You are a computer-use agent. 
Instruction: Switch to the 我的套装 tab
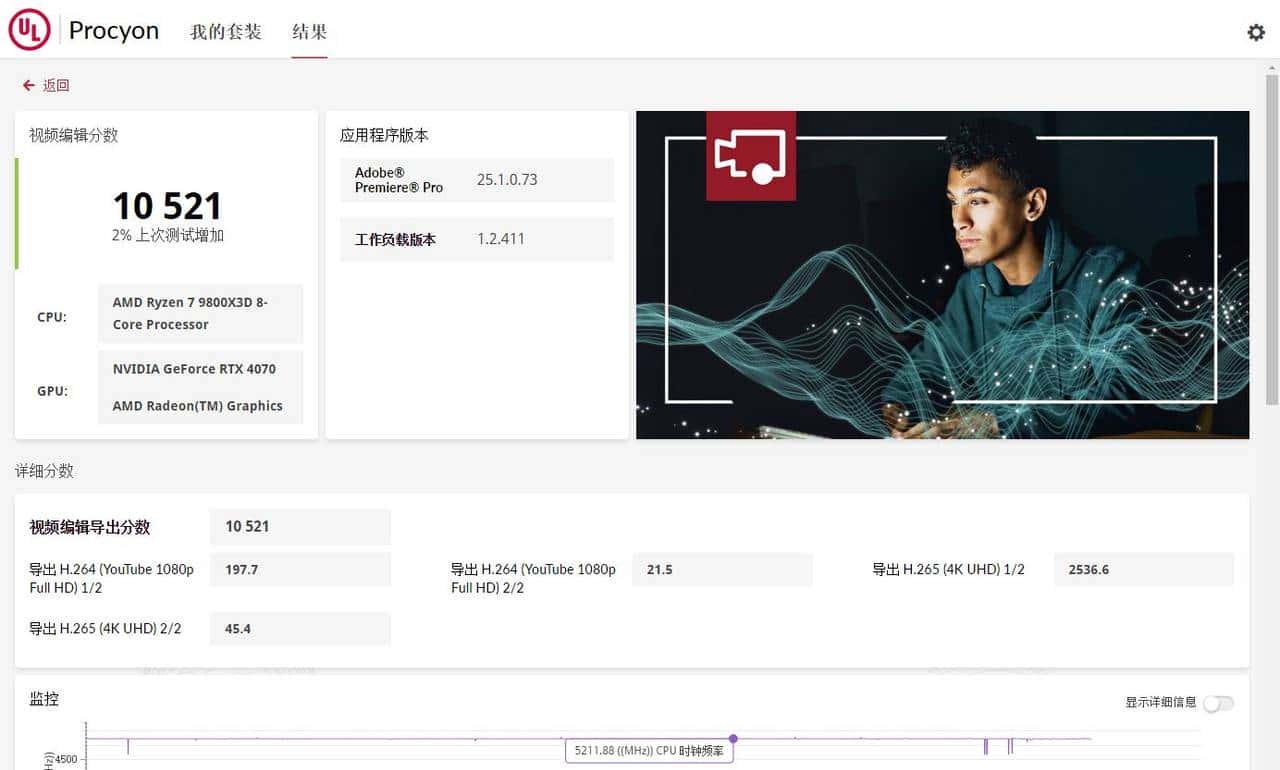[x=225, y=31]
